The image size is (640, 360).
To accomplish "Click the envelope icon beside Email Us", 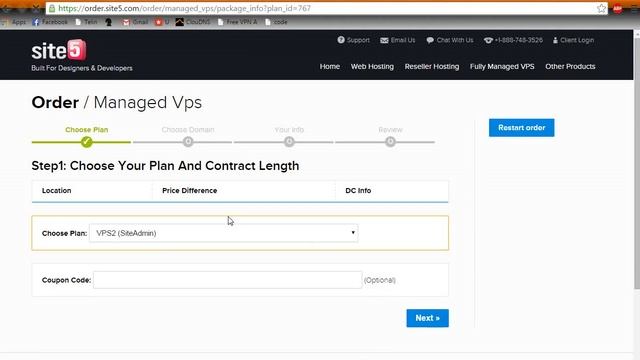I will (x=384, y=40).
